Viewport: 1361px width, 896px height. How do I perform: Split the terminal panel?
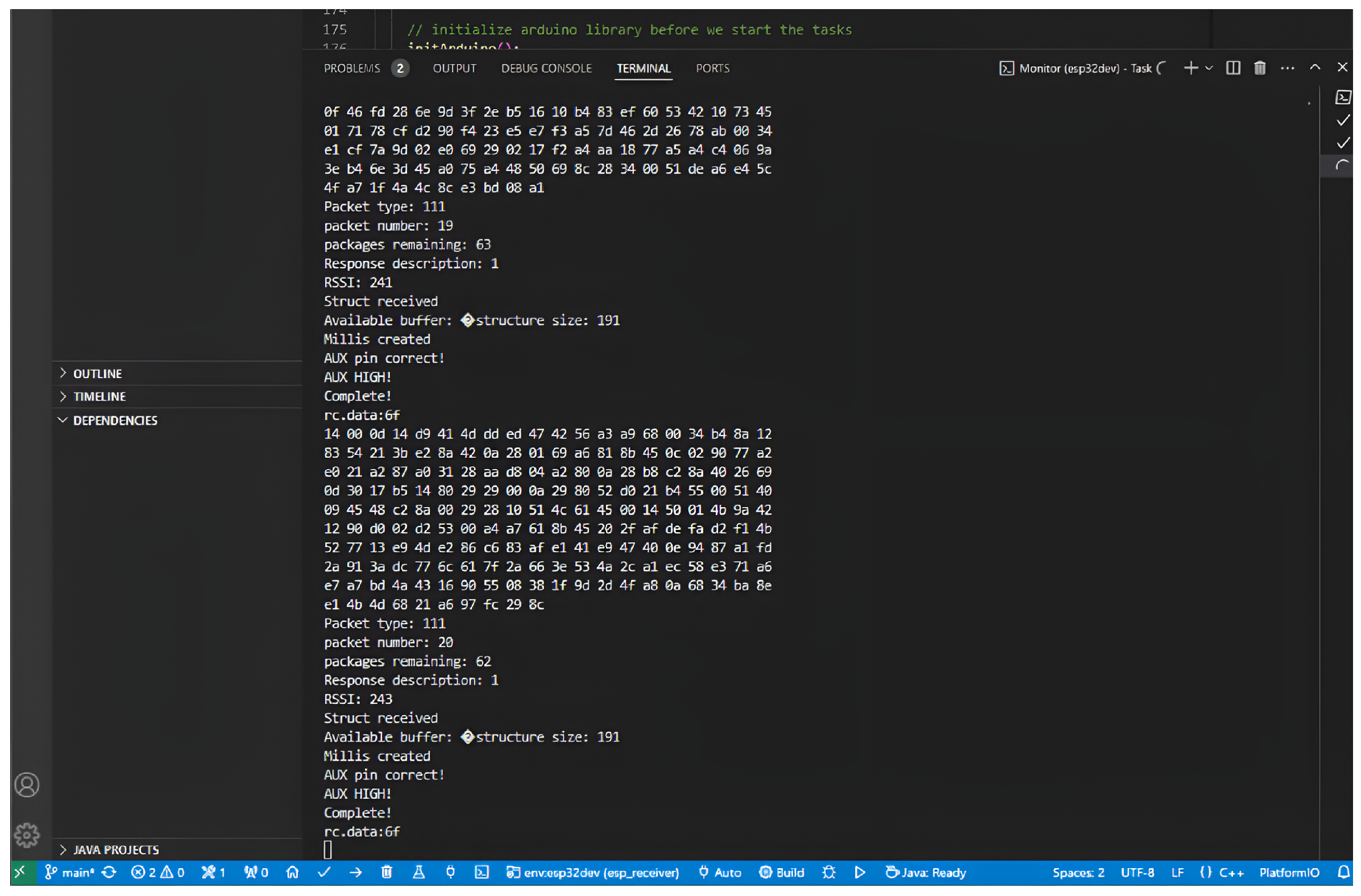[x=1233, y=69]
